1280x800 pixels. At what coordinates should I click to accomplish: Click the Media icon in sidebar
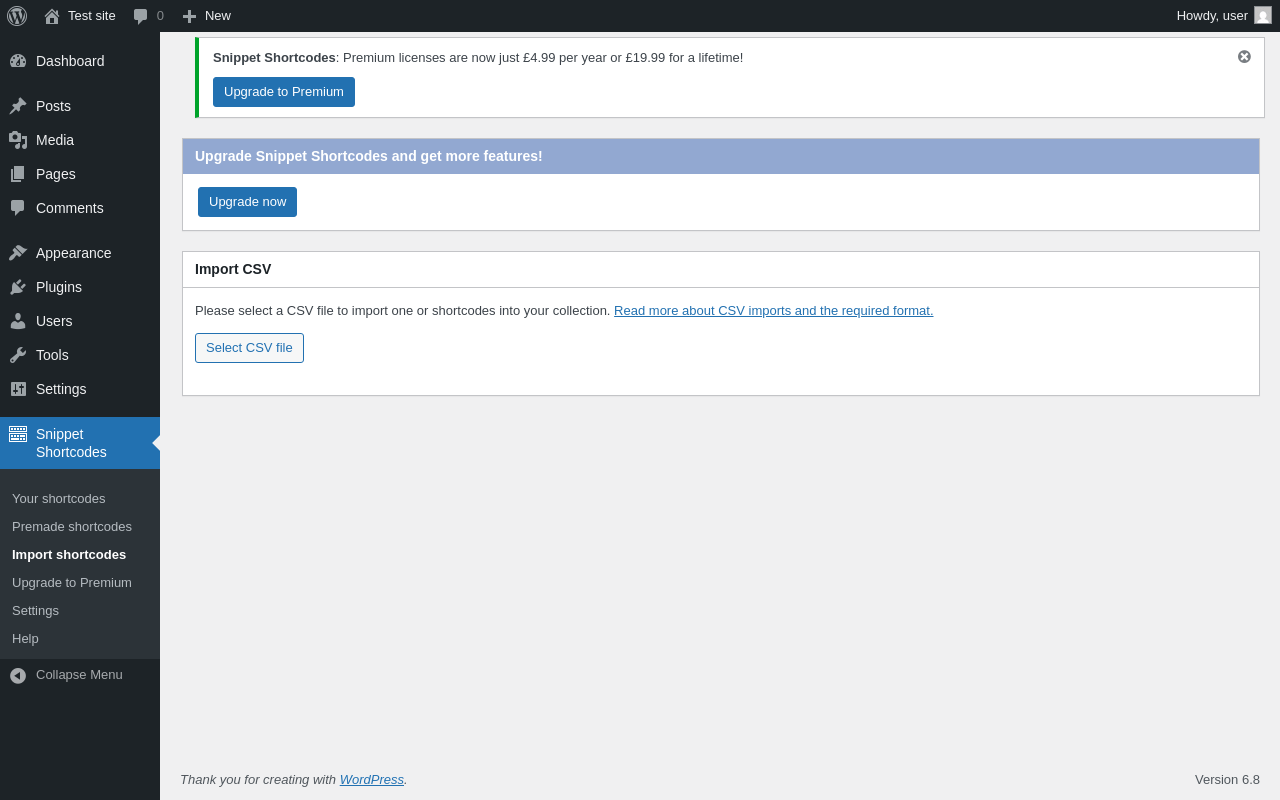tap(18, 140)
